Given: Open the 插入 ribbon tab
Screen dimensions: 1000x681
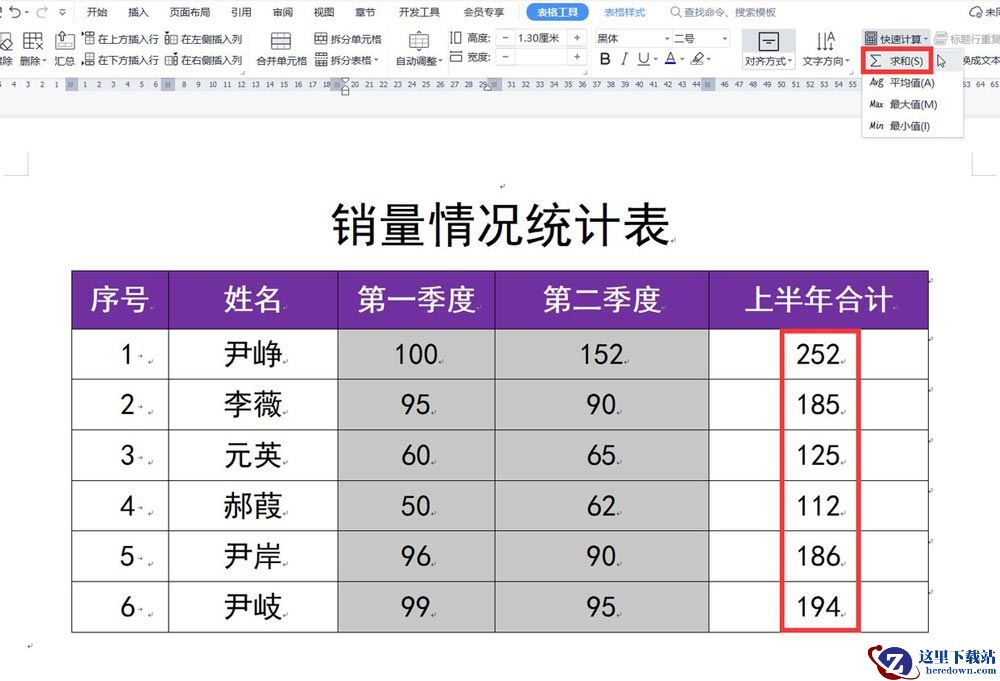Looking at the screenshot, I should click(138, 13).
